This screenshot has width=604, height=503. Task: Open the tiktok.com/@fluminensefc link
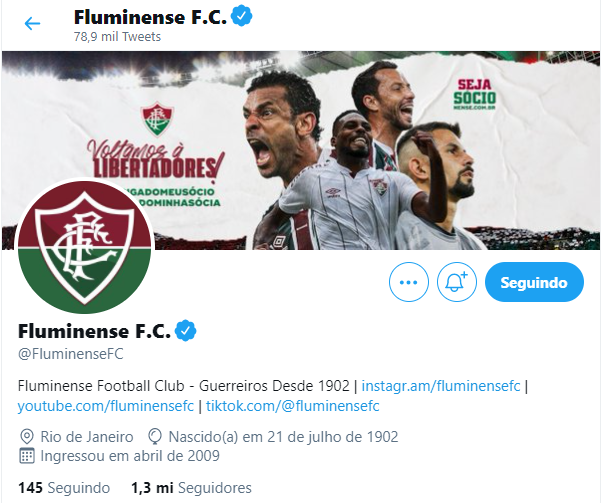[x=293, y=406]
